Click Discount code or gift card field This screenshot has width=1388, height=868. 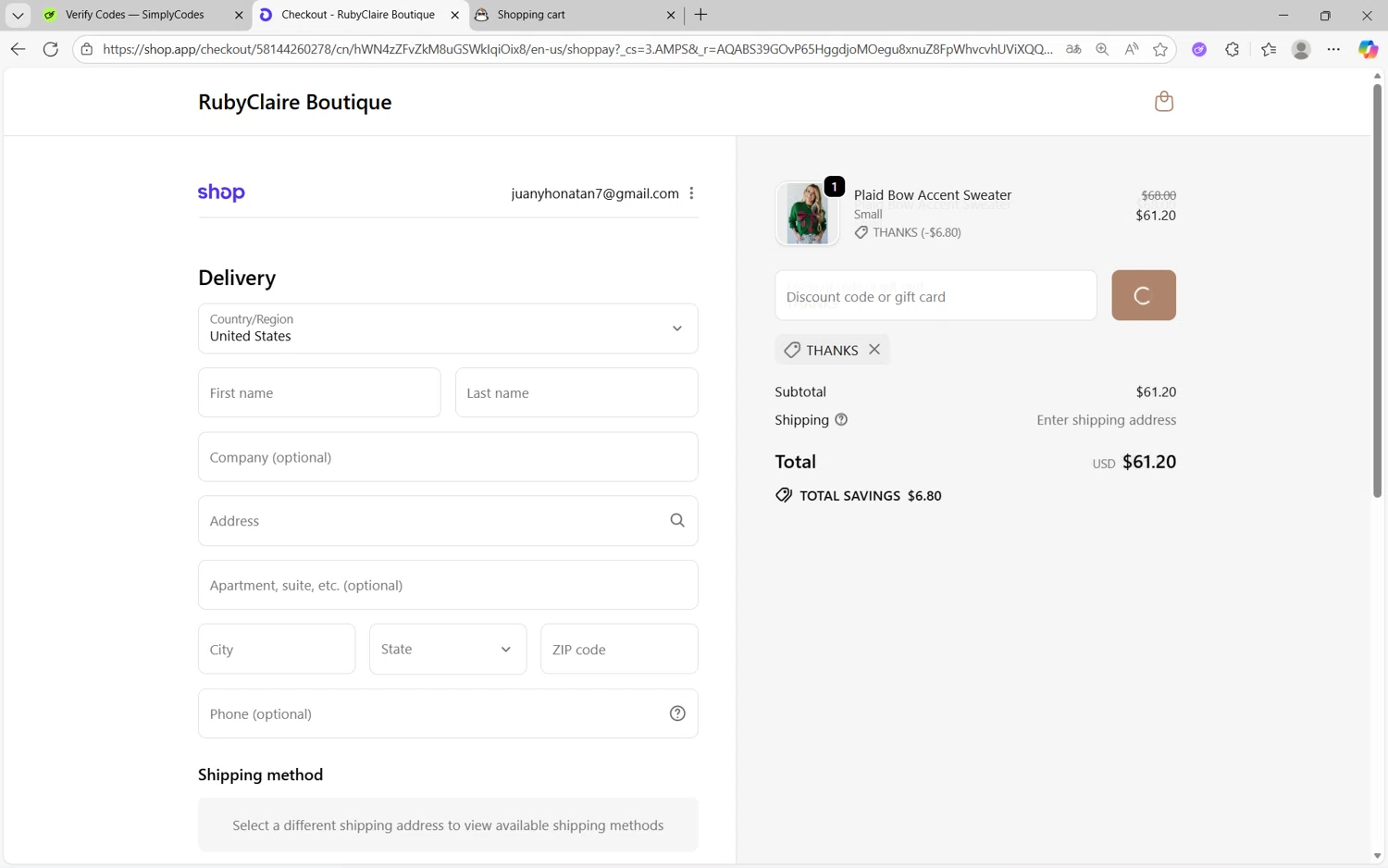click(x=936, y=295)
